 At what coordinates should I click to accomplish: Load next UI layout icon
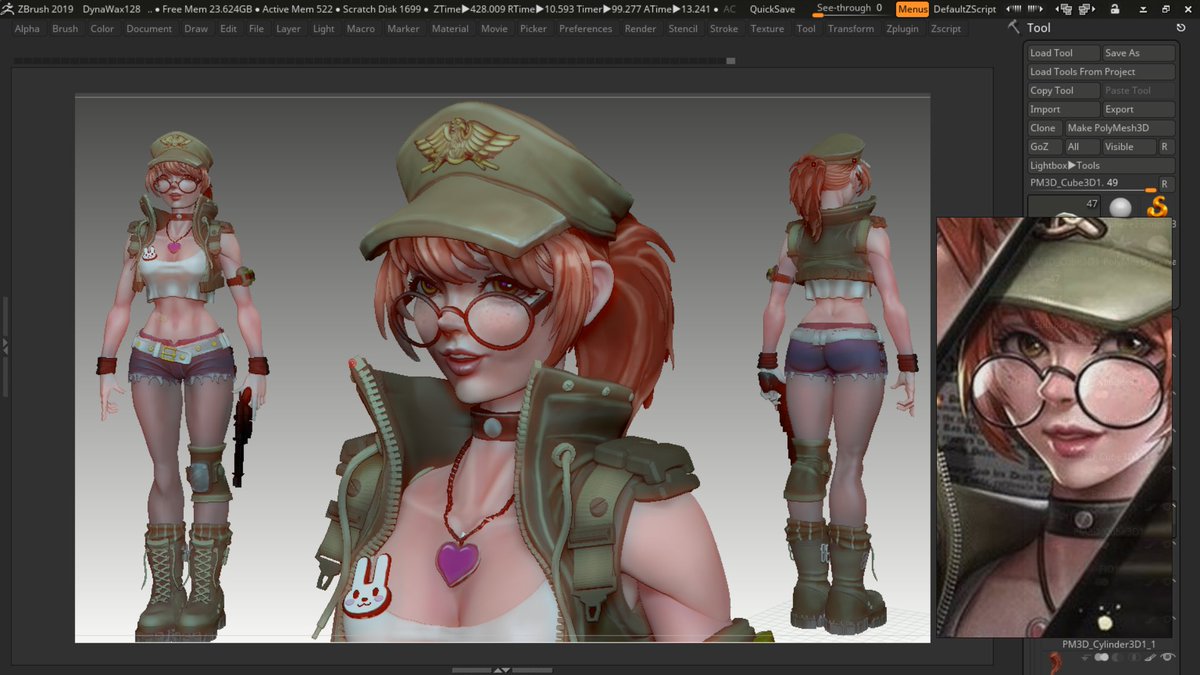click(x=1087, y=9)
